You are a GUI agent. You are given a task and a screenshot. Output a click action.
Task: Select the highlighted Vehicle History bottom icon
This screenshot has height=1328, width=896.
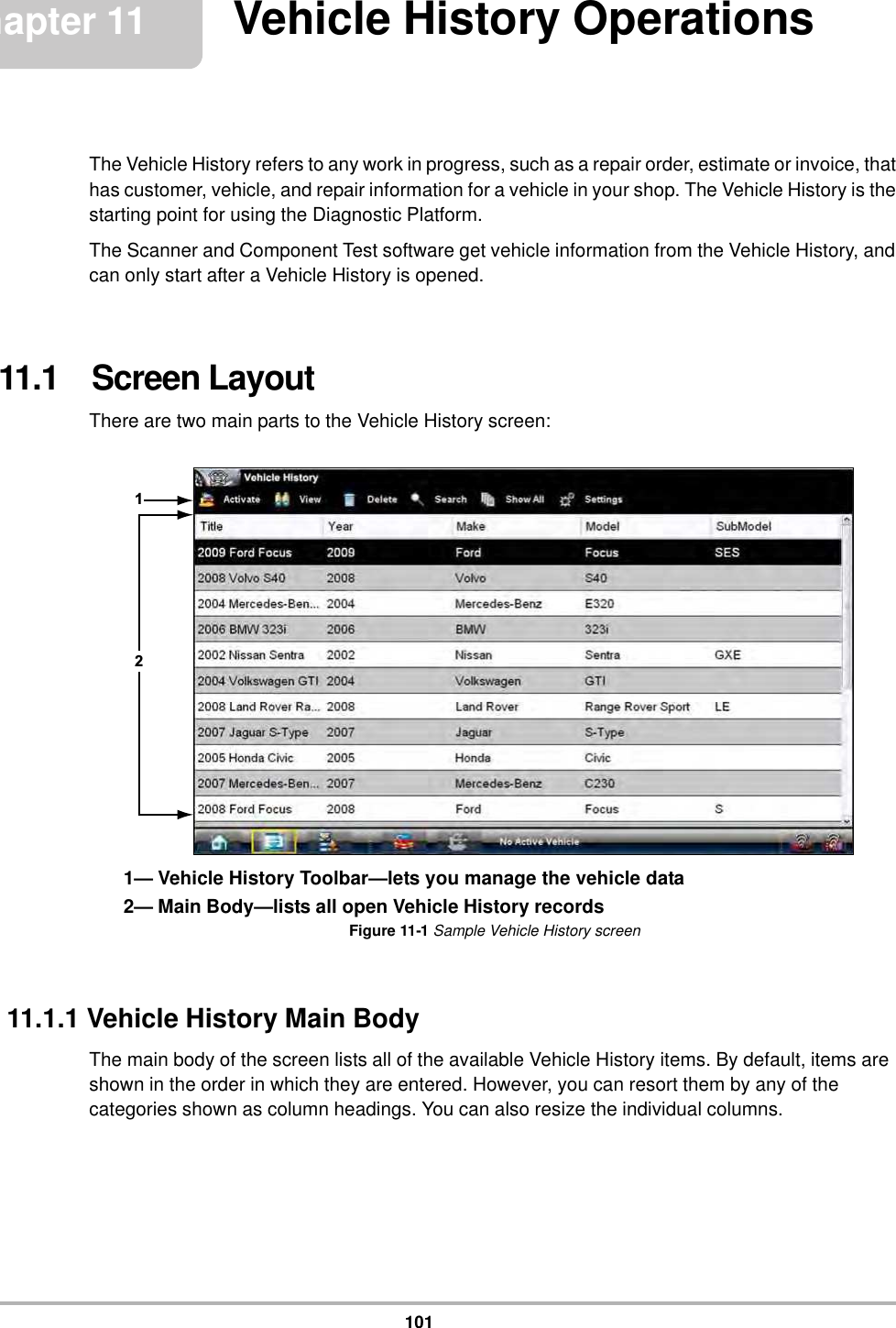(273, 841)
